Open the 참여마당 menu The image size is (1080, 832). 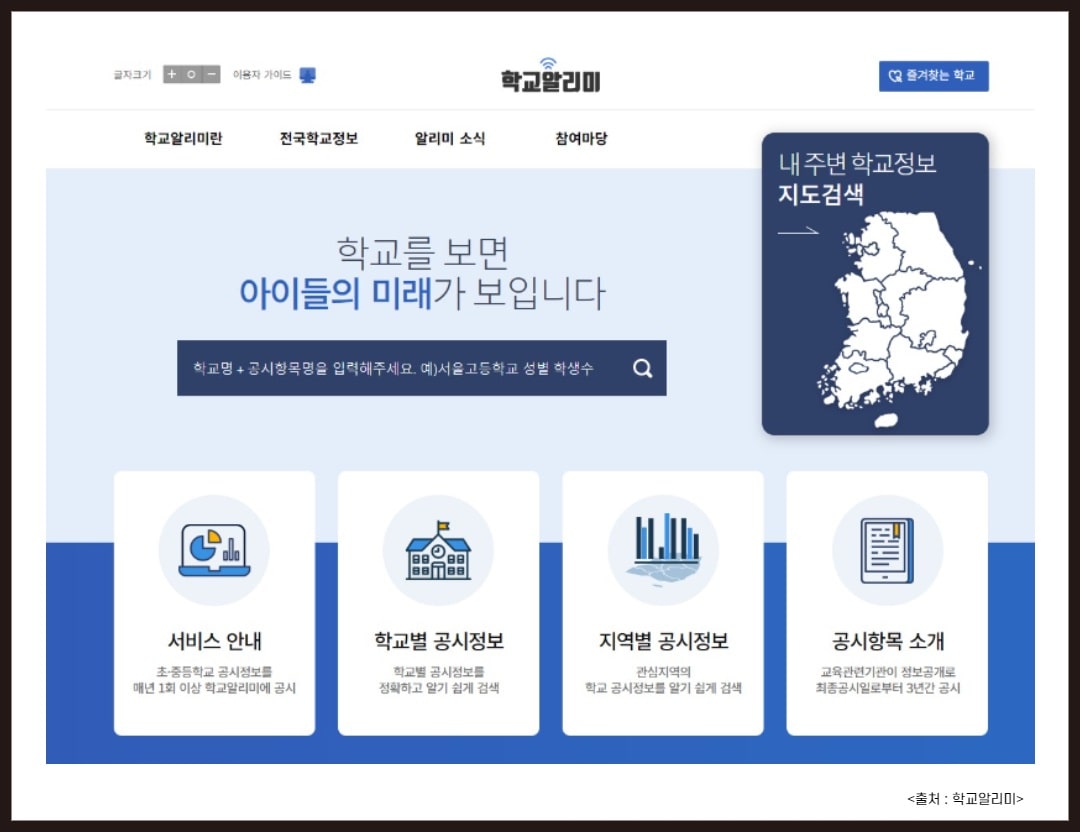click(581, 138)
